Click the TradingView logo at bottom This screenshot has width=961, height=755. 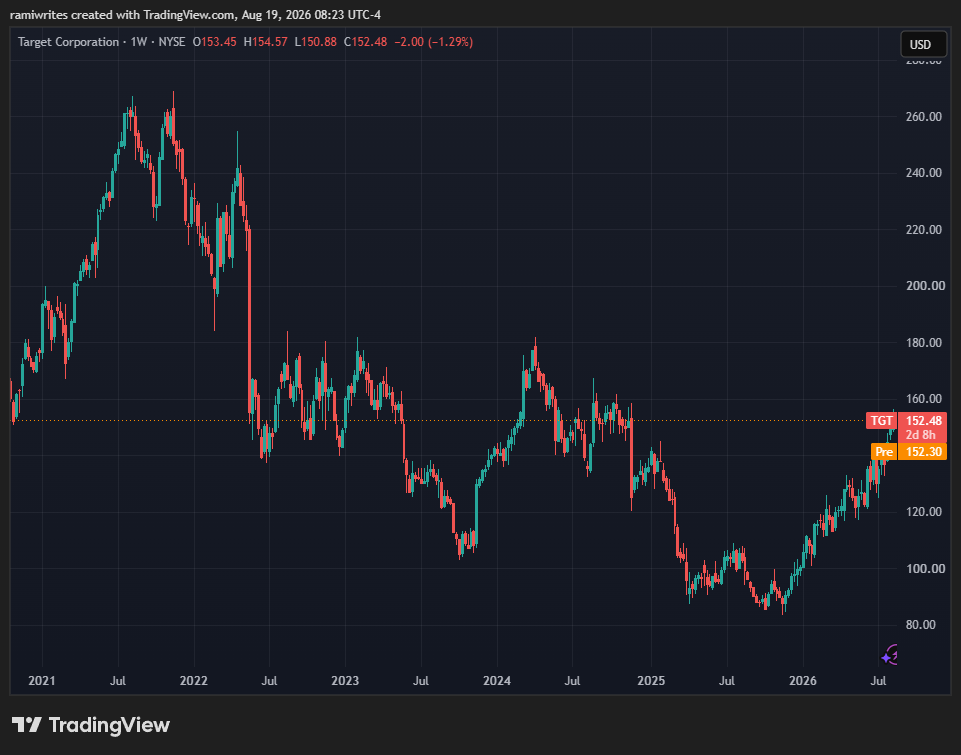click(91, 725)
